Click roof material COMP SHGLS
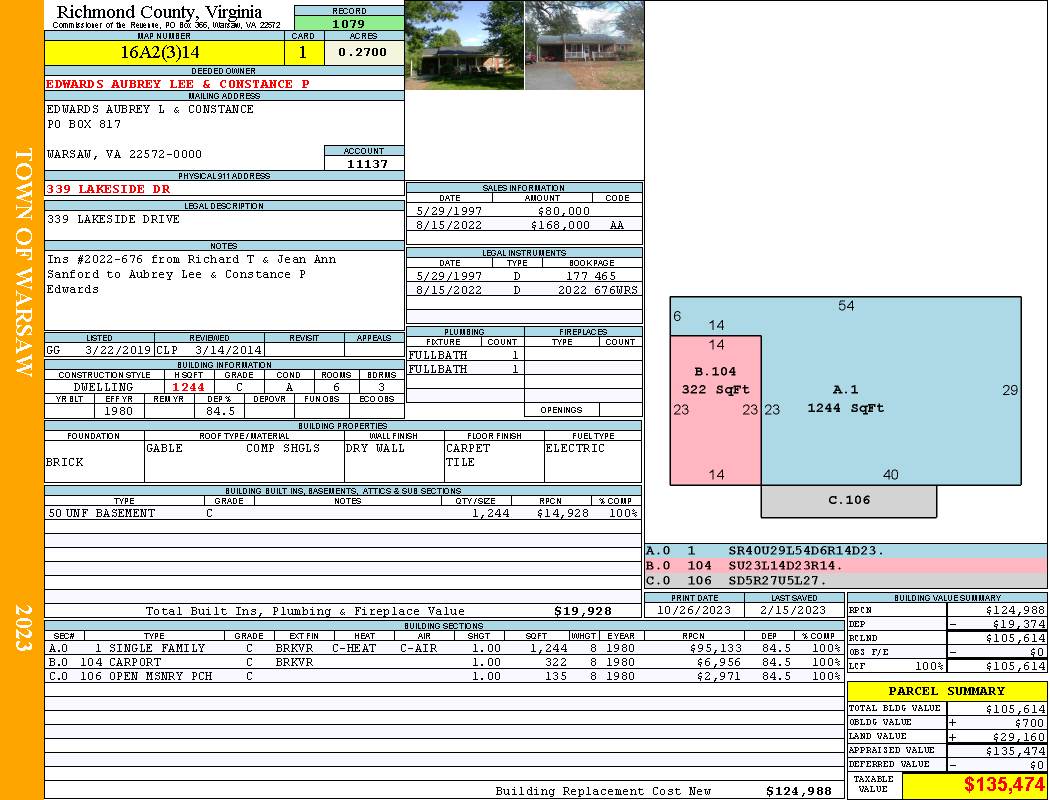The width and height of the screenshot is (1050, 800). (x=283, y=448)
